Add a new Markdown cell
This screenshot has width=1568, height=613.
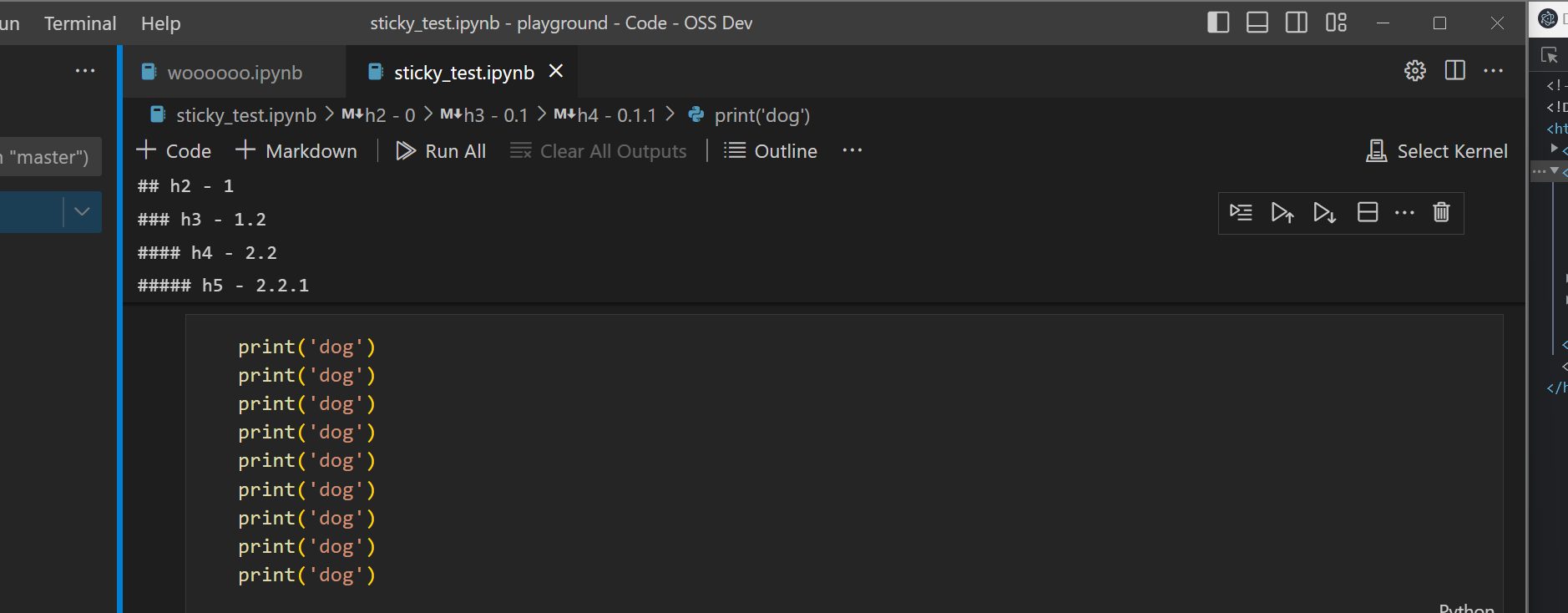[x=296, y=151]
